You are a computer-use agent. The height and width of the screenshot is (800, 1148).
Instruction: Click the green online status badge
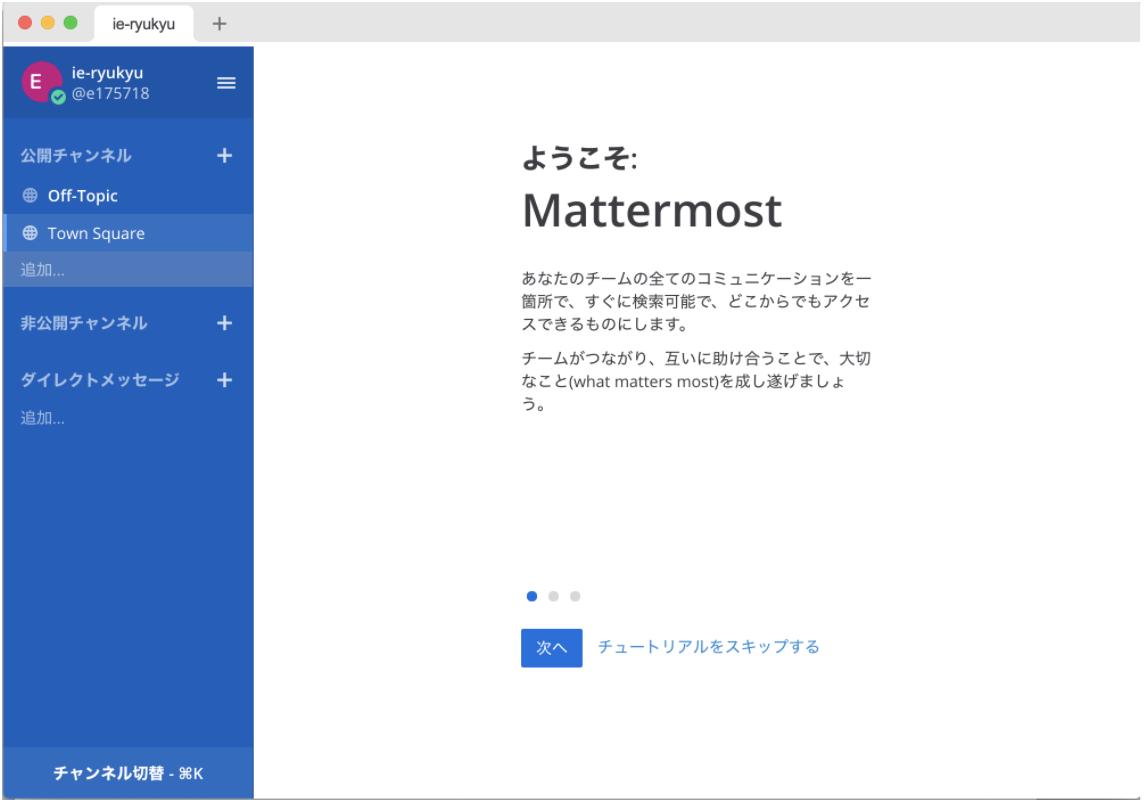click(x=59, y=97)
